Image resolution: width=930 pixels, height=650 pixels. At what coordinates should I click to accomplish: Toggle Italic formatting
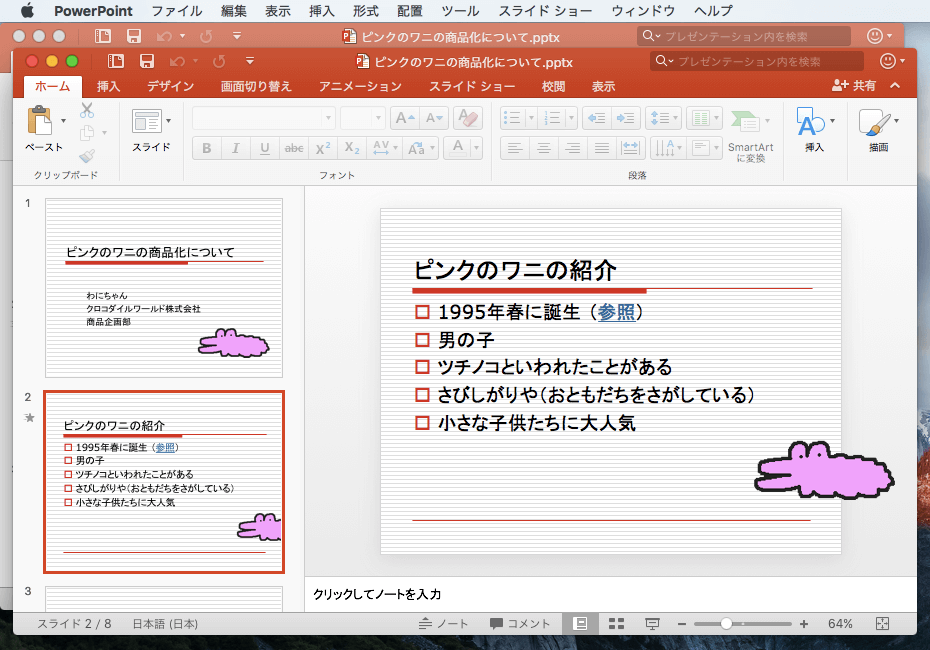point(235,148)
